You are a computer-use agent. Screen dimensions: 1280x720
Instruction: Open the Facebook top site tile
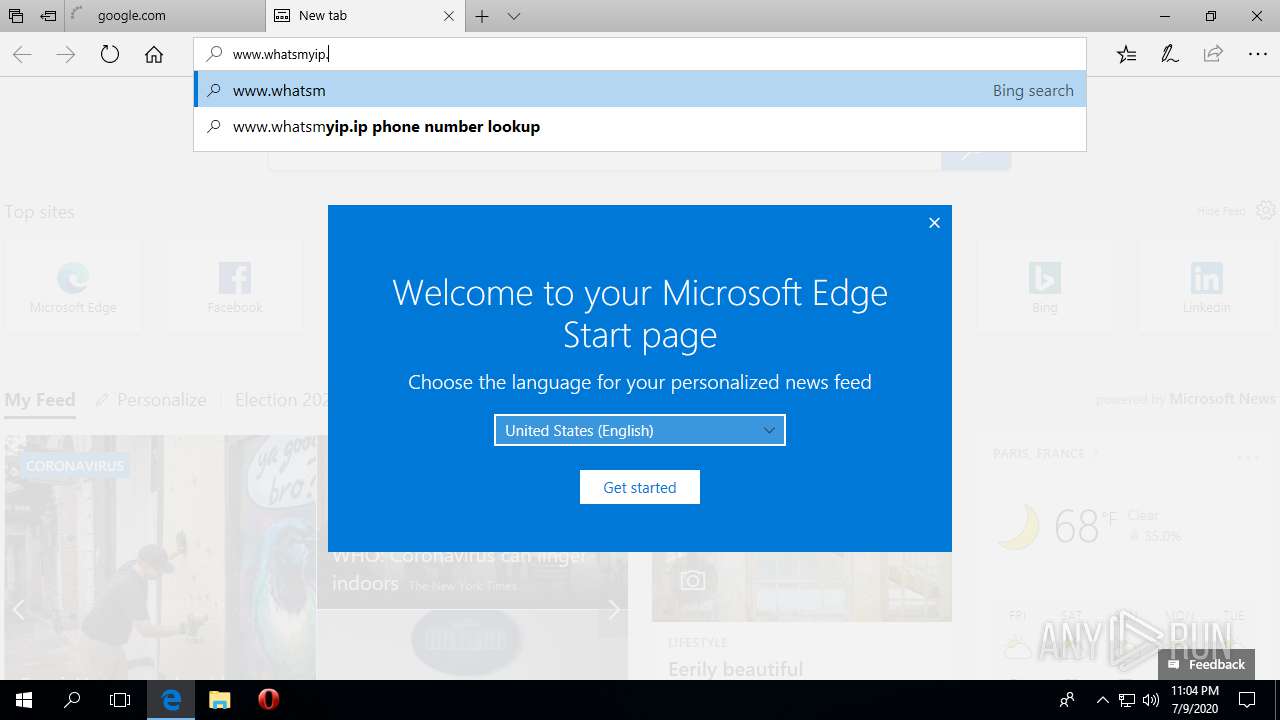pos(235,287)
